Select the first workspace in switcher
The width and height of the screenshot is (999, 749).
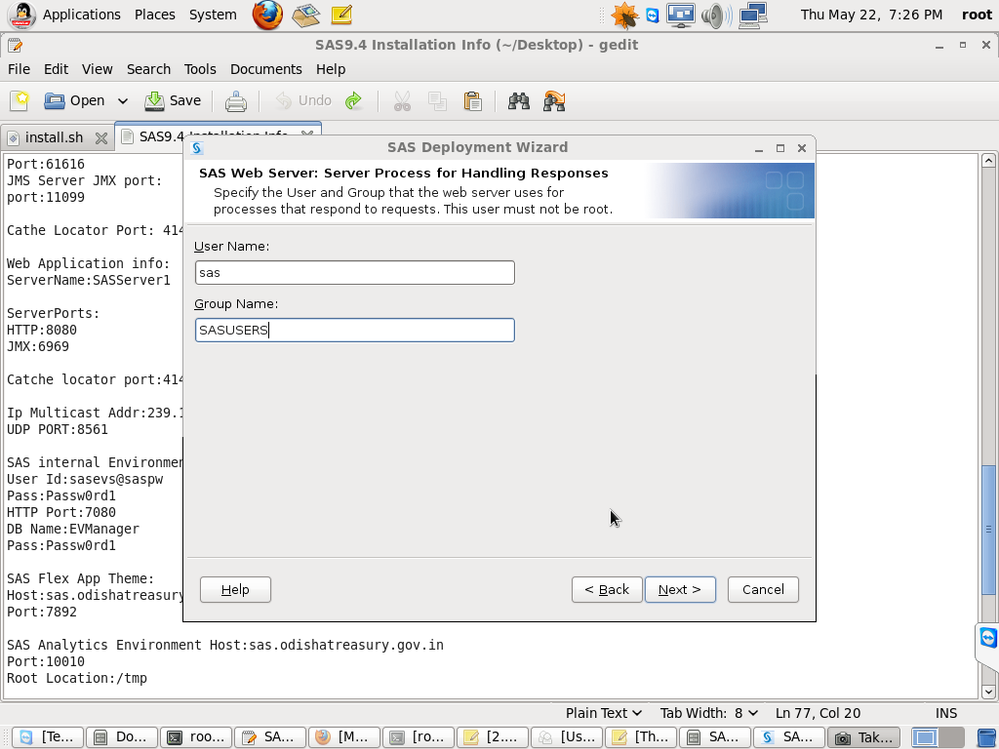(x=925, y=737)
